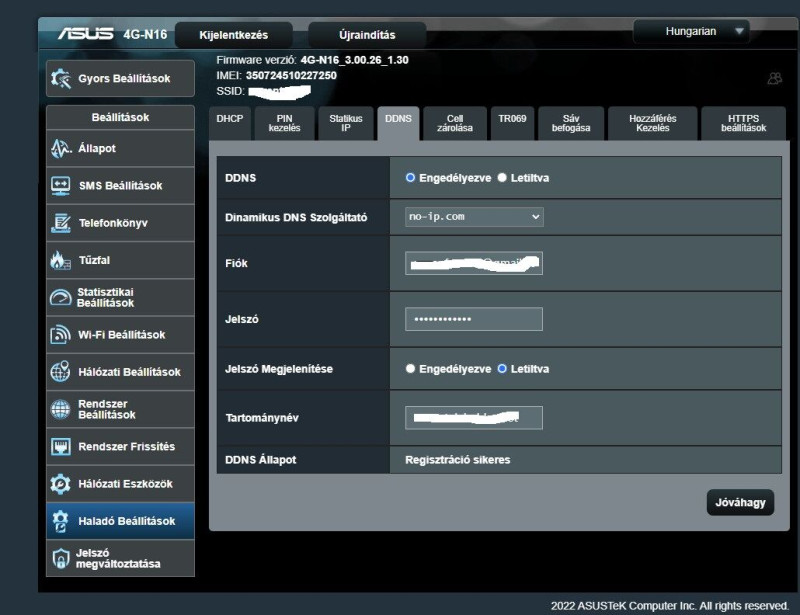This screenshot has height=615, width=800.
Task: Click the SMS Beállítások monitor icon
Action: tap(61, 186)
